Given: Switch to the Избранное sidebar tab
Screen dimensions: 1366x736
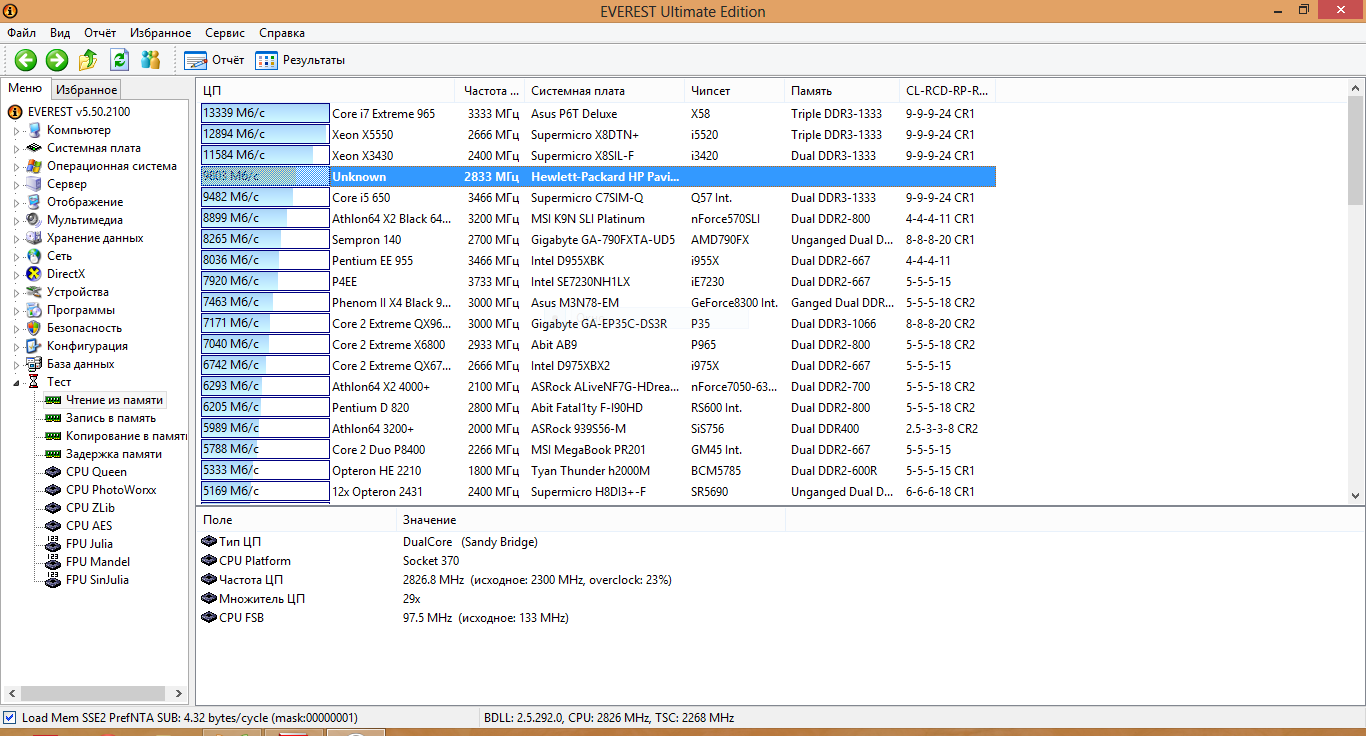Looking at the screenshot, I should point(86,89).
